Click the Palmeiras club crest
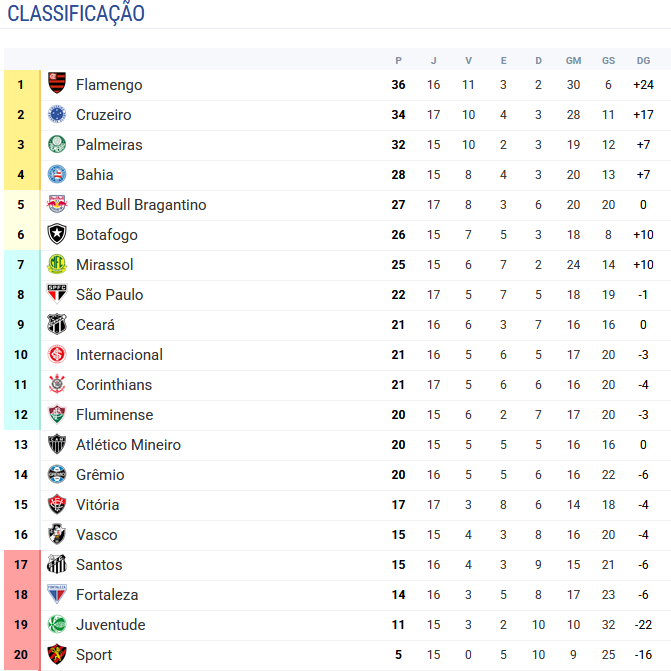The image size is (671, 671). pos(57,144)
